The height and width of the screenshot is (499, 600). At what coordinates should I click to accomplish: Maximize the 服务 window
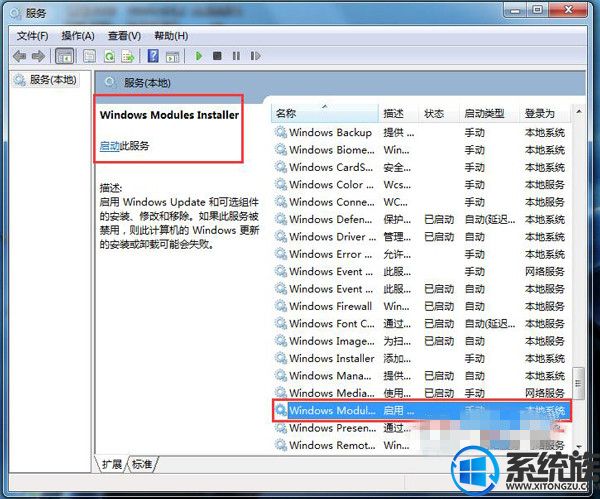537,10
